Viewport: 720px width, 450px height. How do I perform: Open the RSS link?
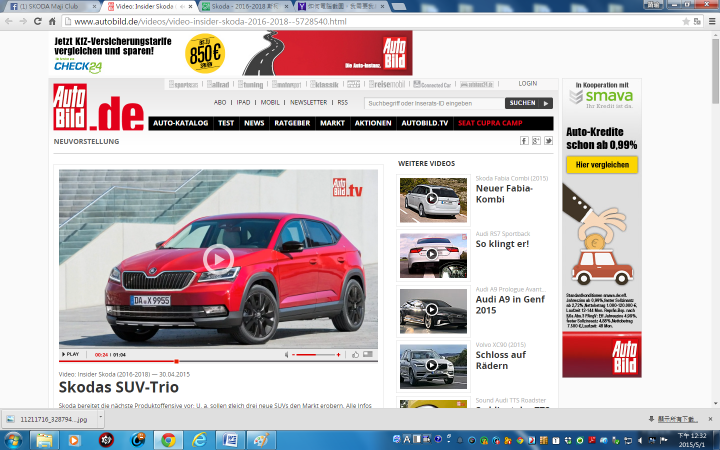tap(343, 102)
